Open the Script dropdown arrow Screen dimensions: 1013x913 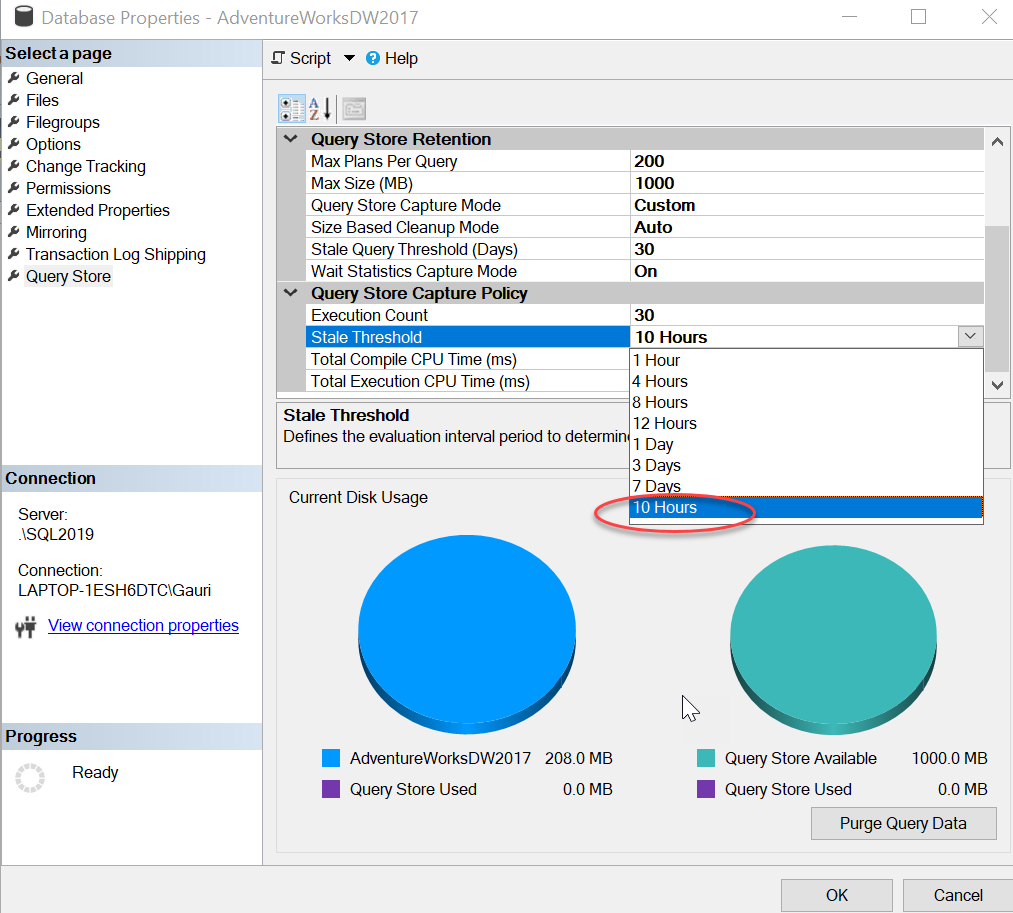pyautogui.click(x=349, y=59)
